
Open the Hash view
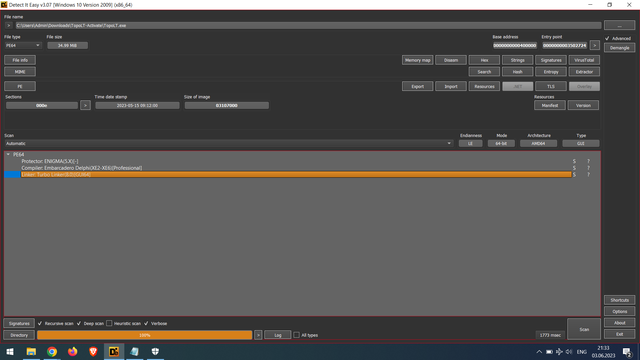click(x=518, y=71)
